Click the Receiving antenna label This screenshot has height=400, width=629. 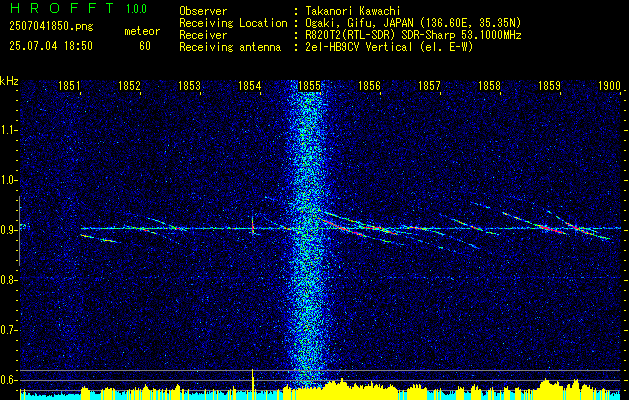tap(230, 47)
